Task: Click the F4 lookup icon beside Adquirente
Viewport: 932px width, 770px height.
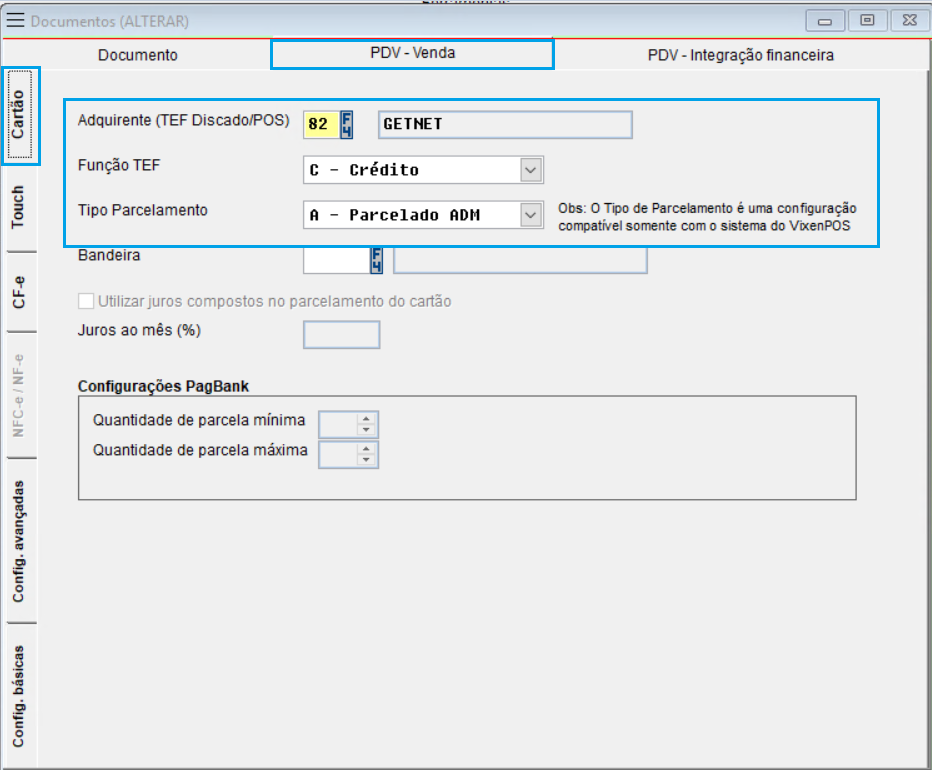Action: 347,124
